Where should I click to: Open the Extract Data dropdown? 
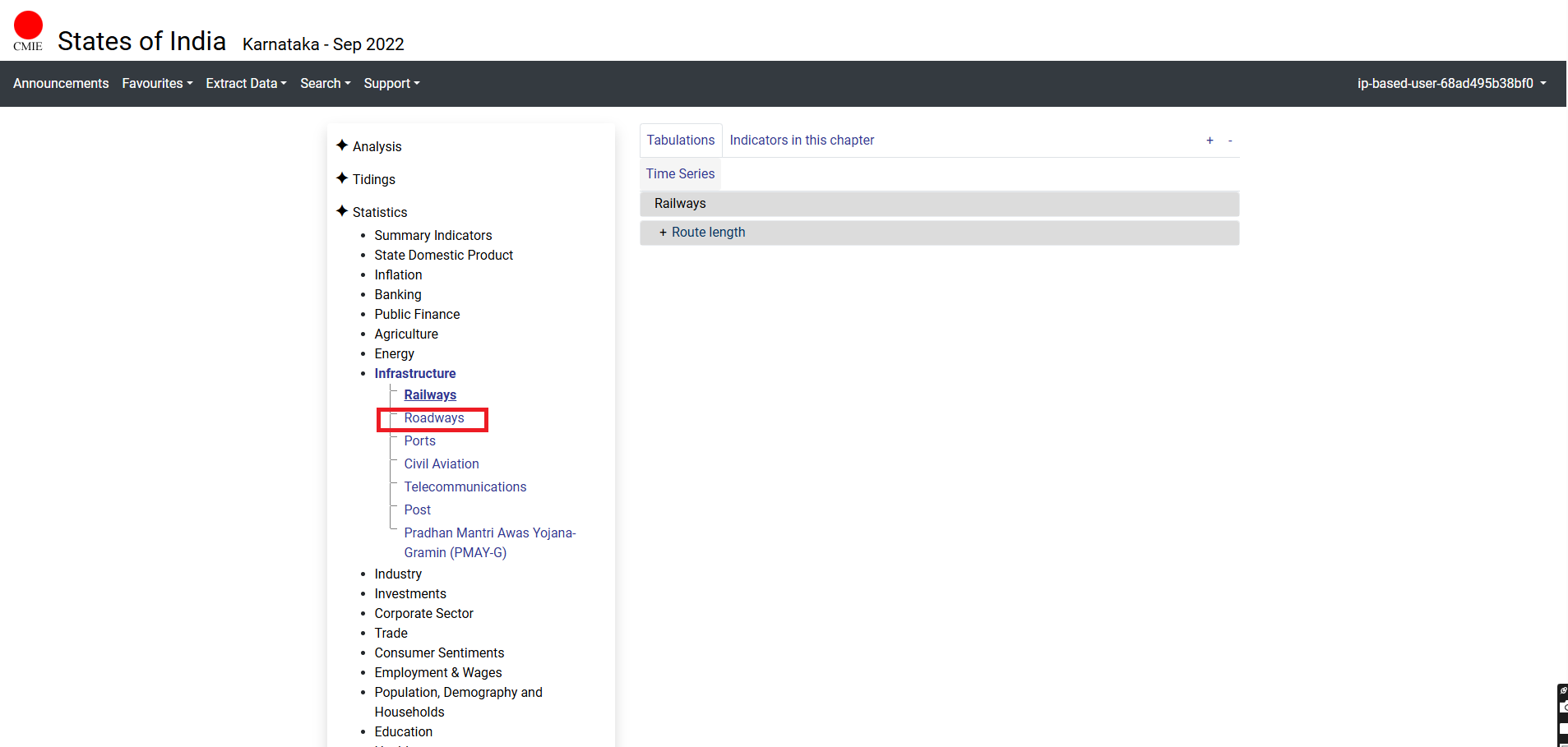coord(246,84)
